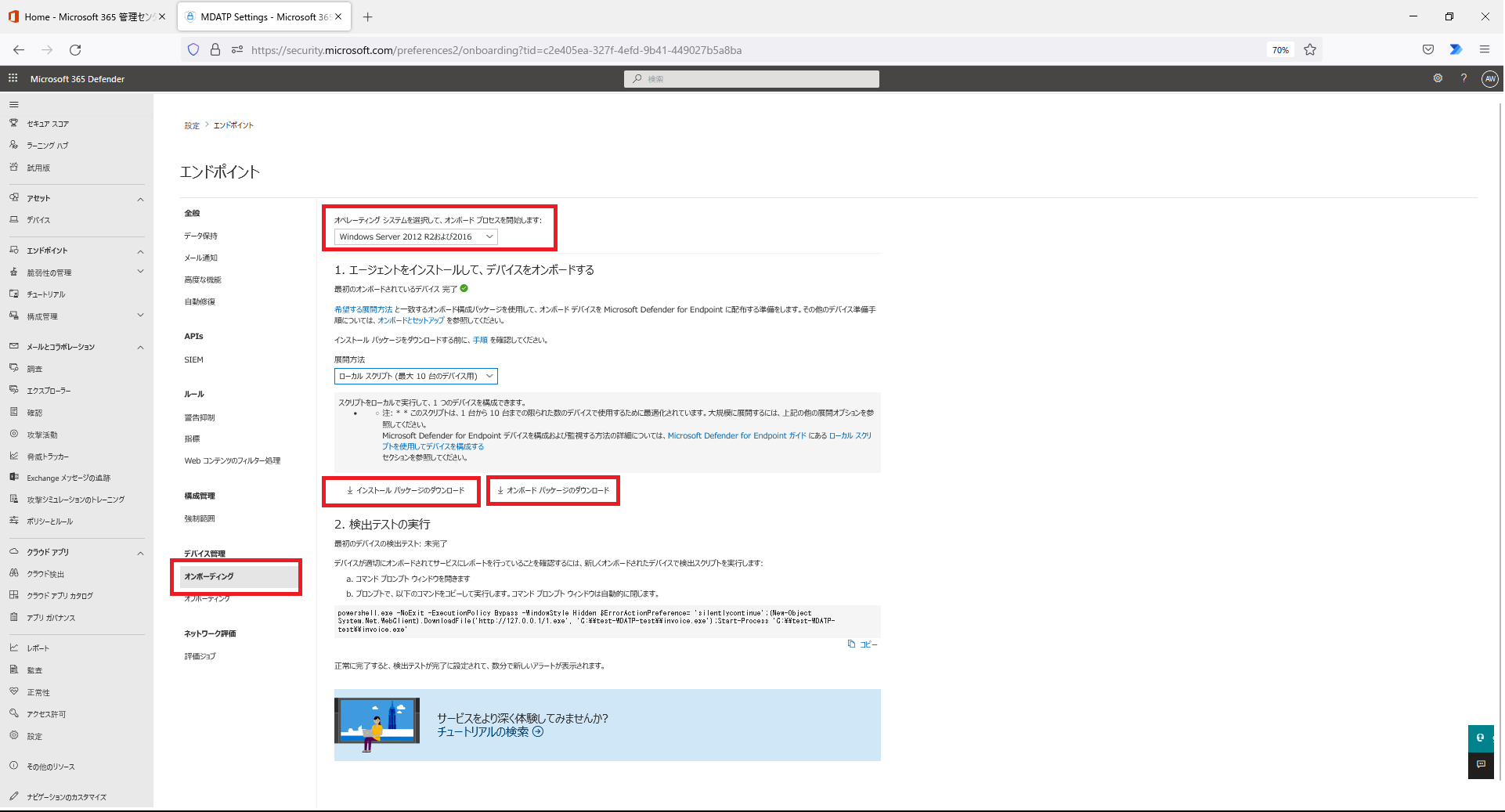The width and height of the screenshot is (1505, 812).
Task: Collapse the アセット section chevron
Action: pyautogui.click(x=140, y=199)
